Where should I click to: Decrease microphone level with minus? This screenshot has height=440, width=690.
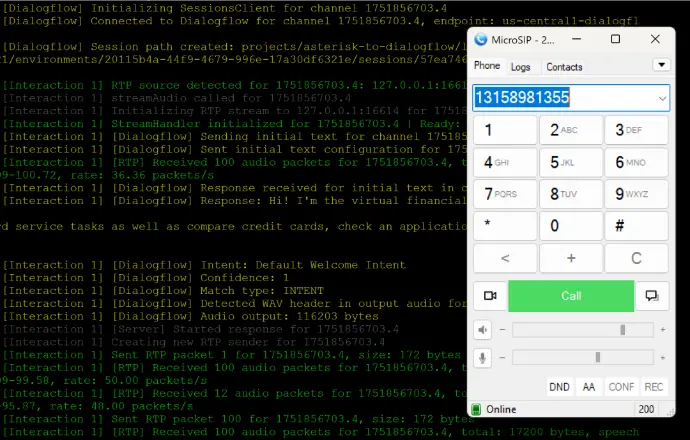[502, 358]
